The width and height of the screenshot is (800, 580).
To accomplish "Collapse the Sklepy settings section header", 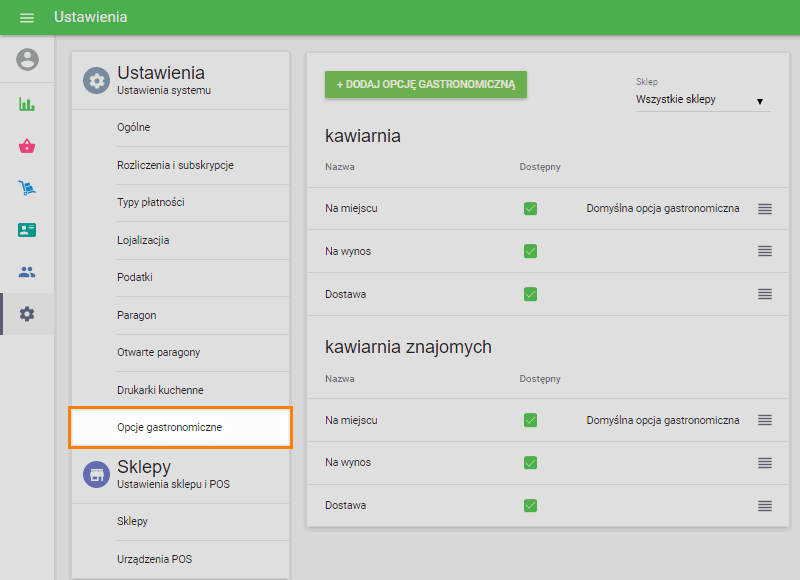I will pos(180,475).
